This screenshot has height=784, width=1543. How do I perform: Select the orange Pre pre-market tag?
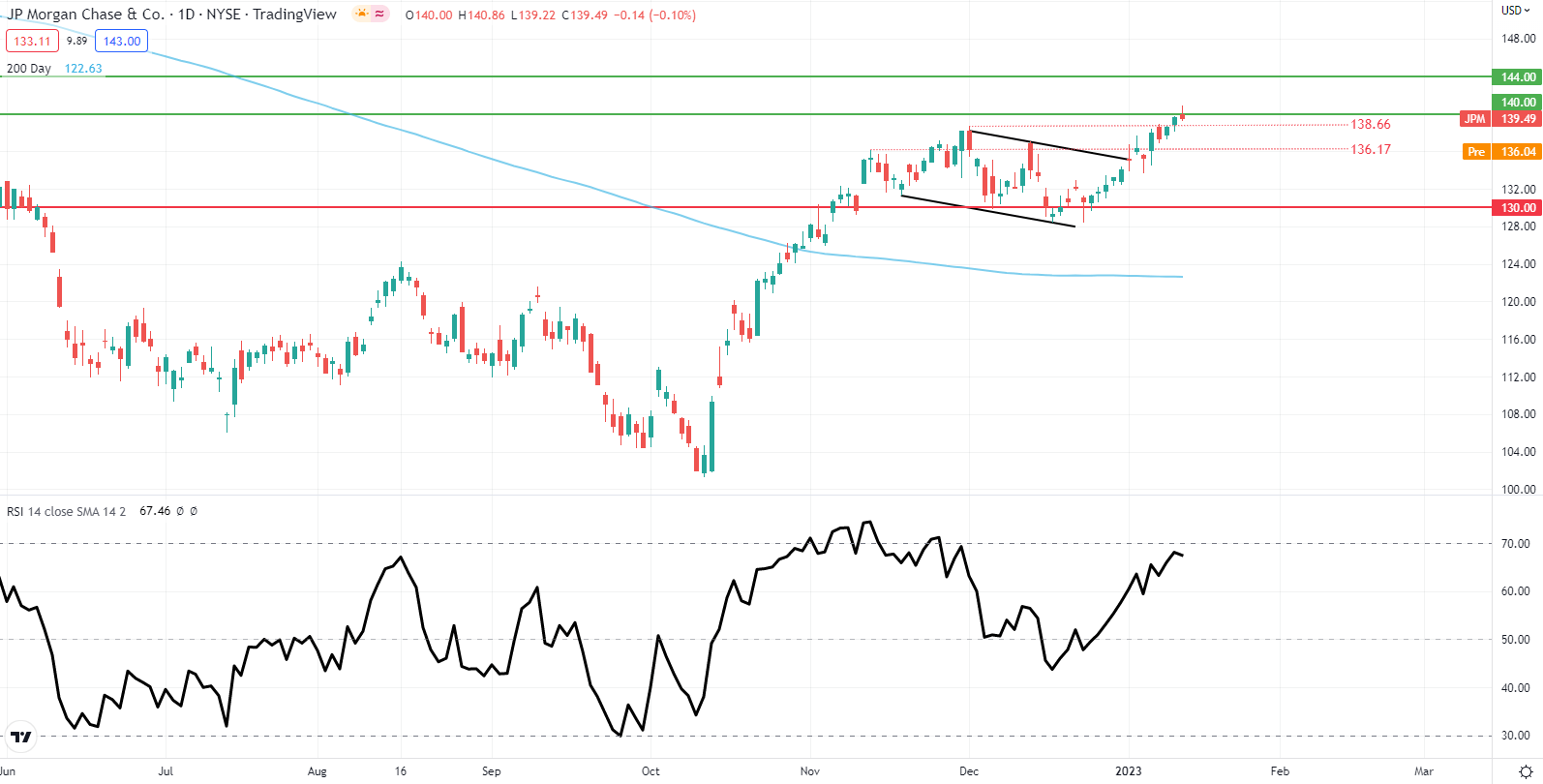(1475, 152)
